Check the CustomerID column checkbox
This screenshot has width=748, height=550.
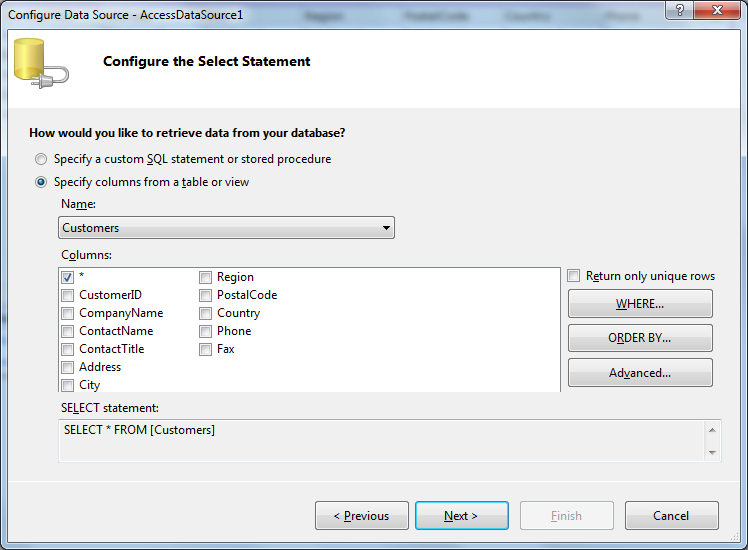(x=67, y=295)
